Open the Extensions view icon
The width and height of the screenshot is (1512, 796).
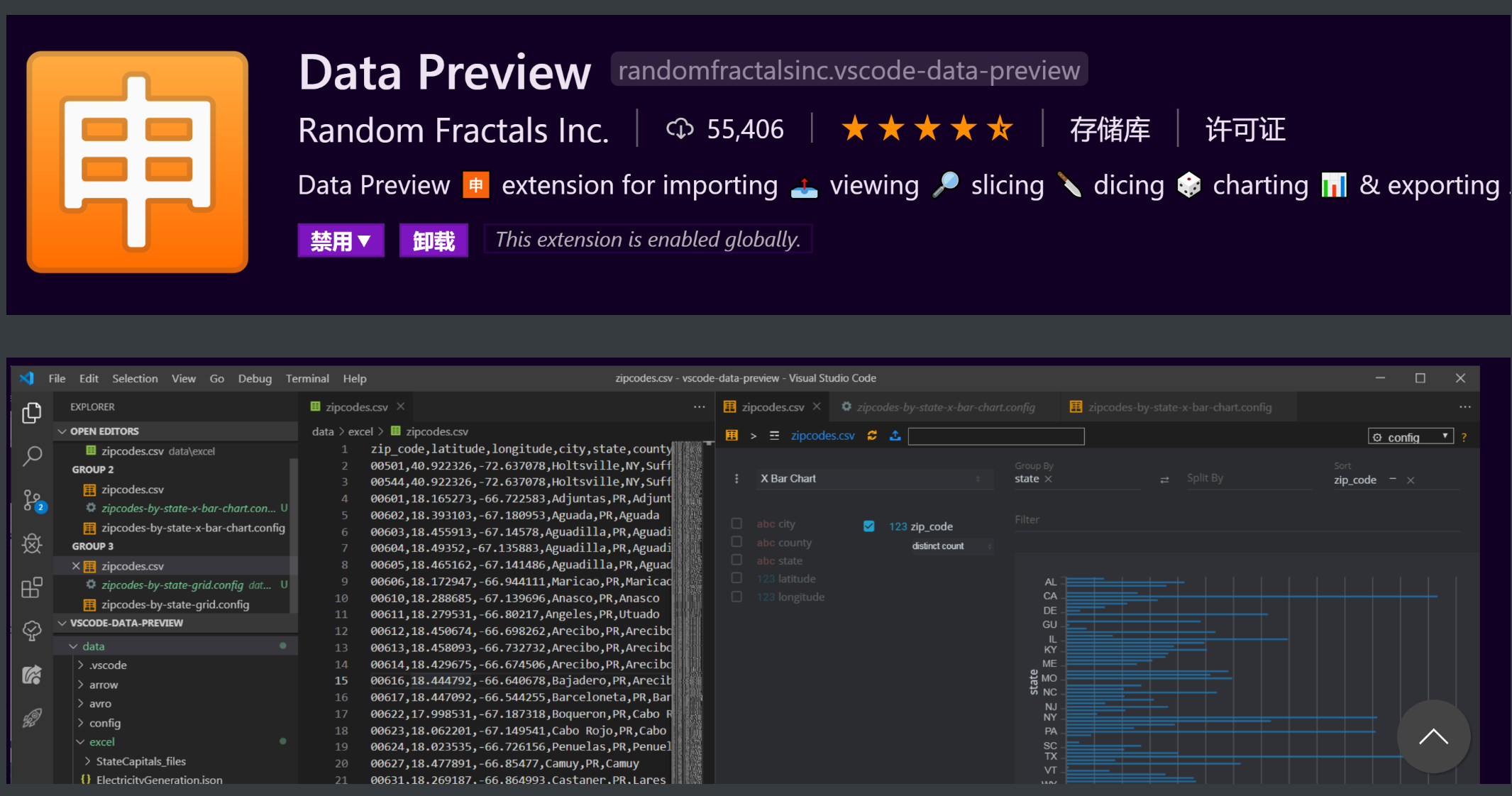(x=32, y=587)
